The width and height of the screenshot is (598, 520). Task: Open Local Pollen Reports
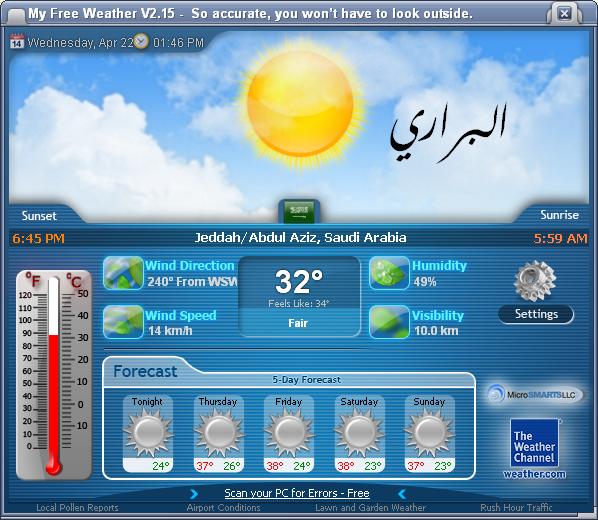[77, 508]
